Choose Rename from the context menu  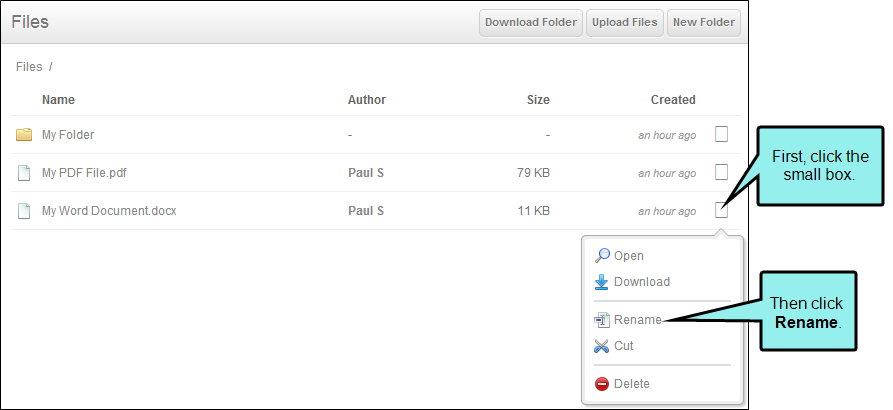point(637,320)
